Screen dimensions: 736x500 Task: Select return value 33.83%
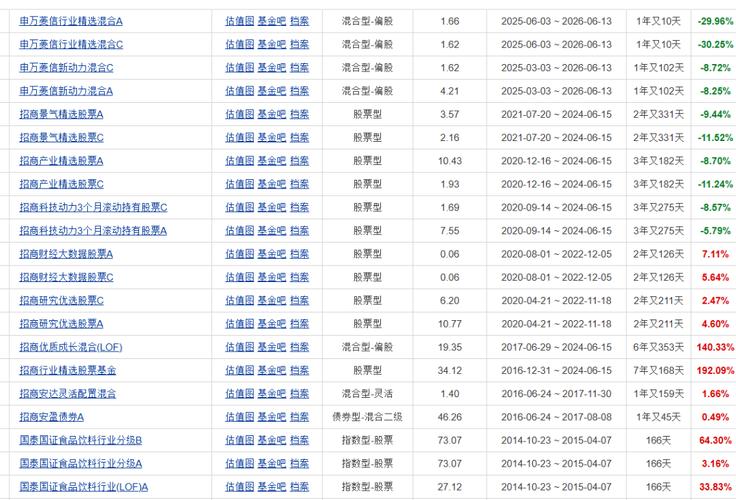pos(715,487)
